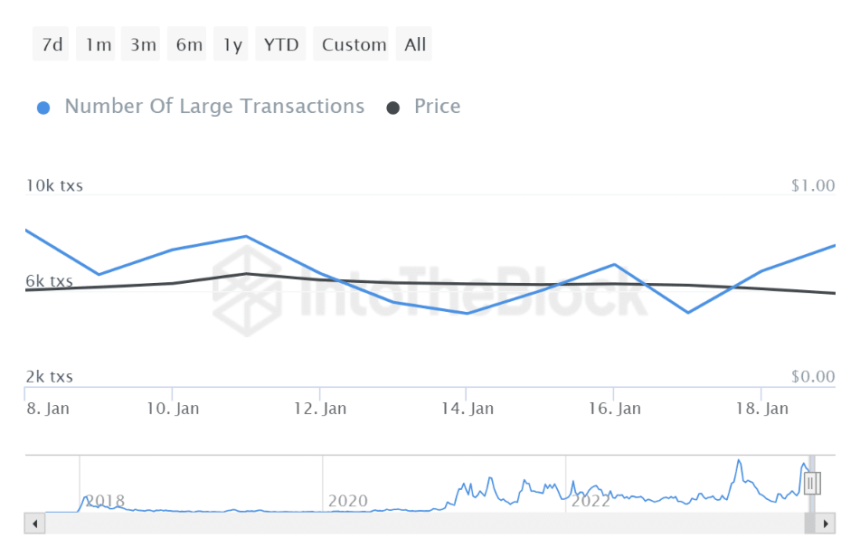Toggle the Price series legend
The height and width of the screenshot is (547, 860).
pyautogui.click(x=437, y=106)
